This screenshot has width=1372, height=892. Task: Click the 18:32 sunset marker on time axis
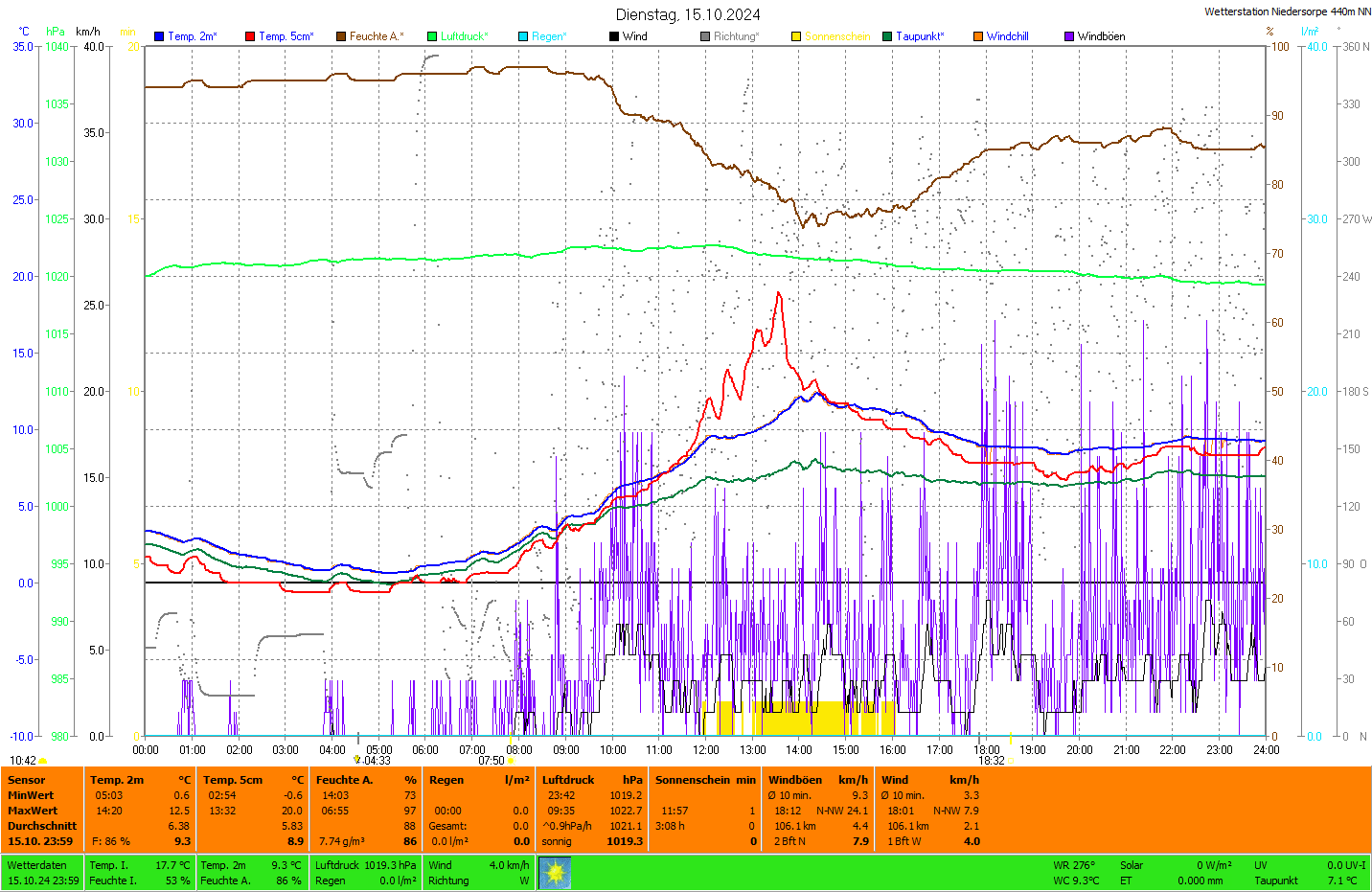pos(992,761)
